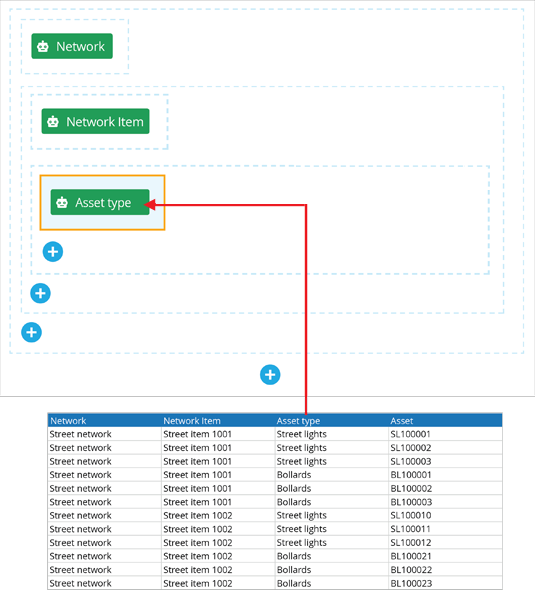
Task: Click the robot icon on Network block
Action: coord(43,46)
